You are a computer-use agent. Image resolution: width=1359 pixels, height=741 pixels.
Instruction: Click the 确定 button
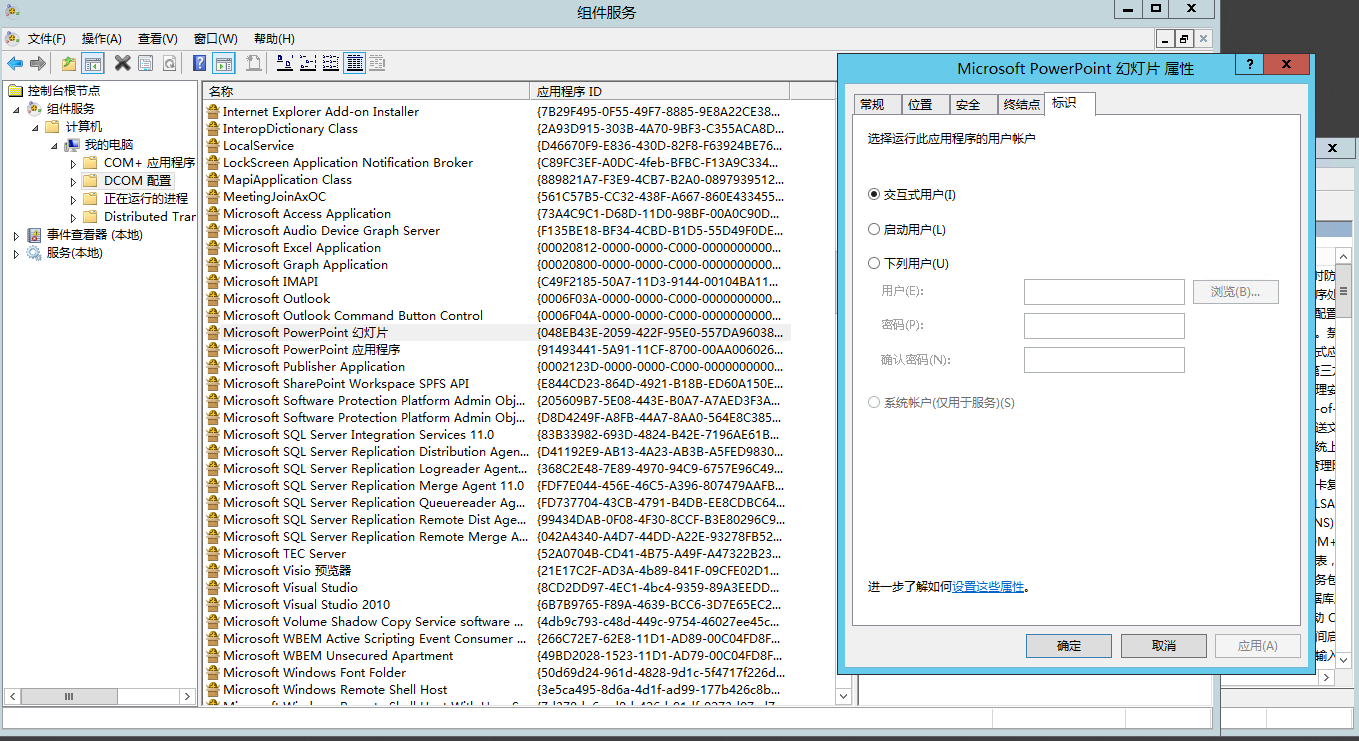click(x=1069, y=646)
